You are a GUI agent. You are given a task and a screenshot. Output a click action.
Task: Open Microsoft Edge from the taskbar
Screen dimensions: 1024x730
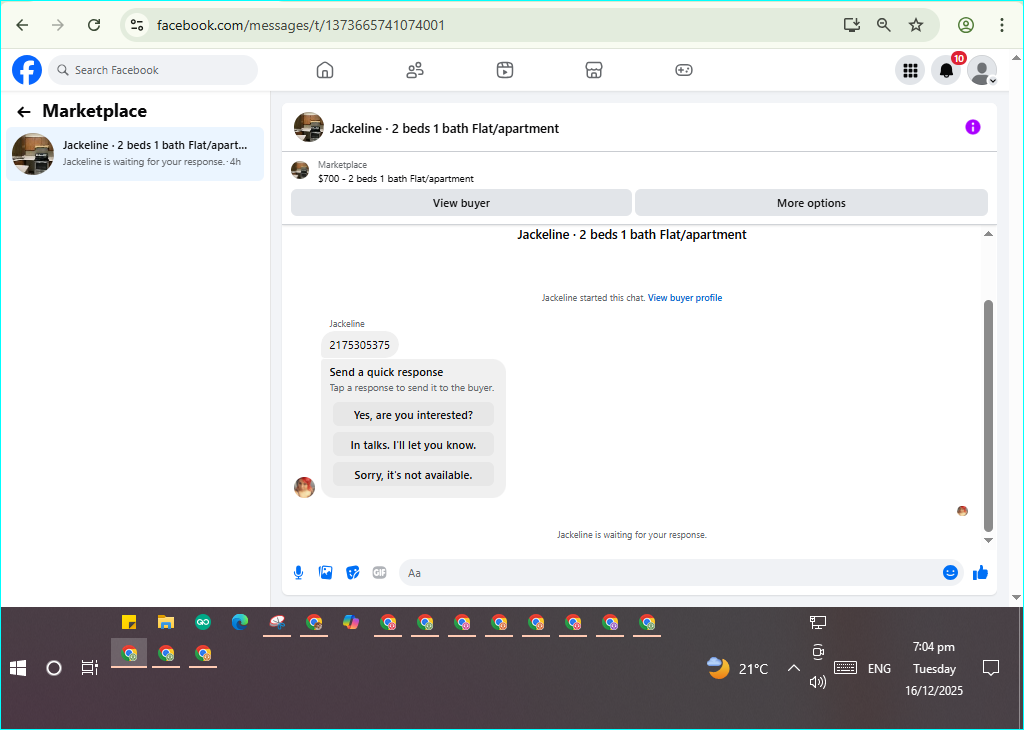click(240, 622)
